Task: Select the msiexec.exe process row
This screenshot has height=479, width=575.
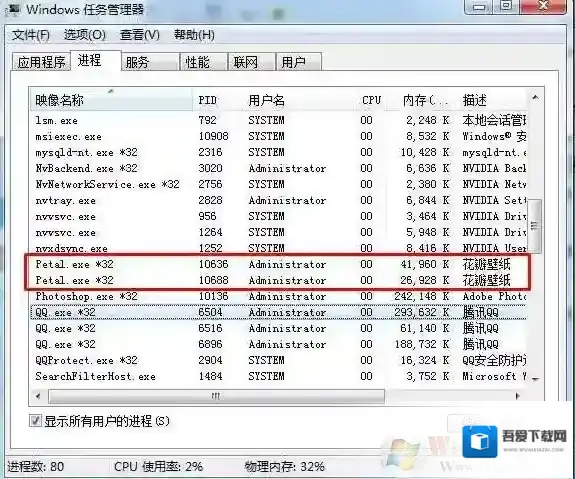Action: [279, 136]
